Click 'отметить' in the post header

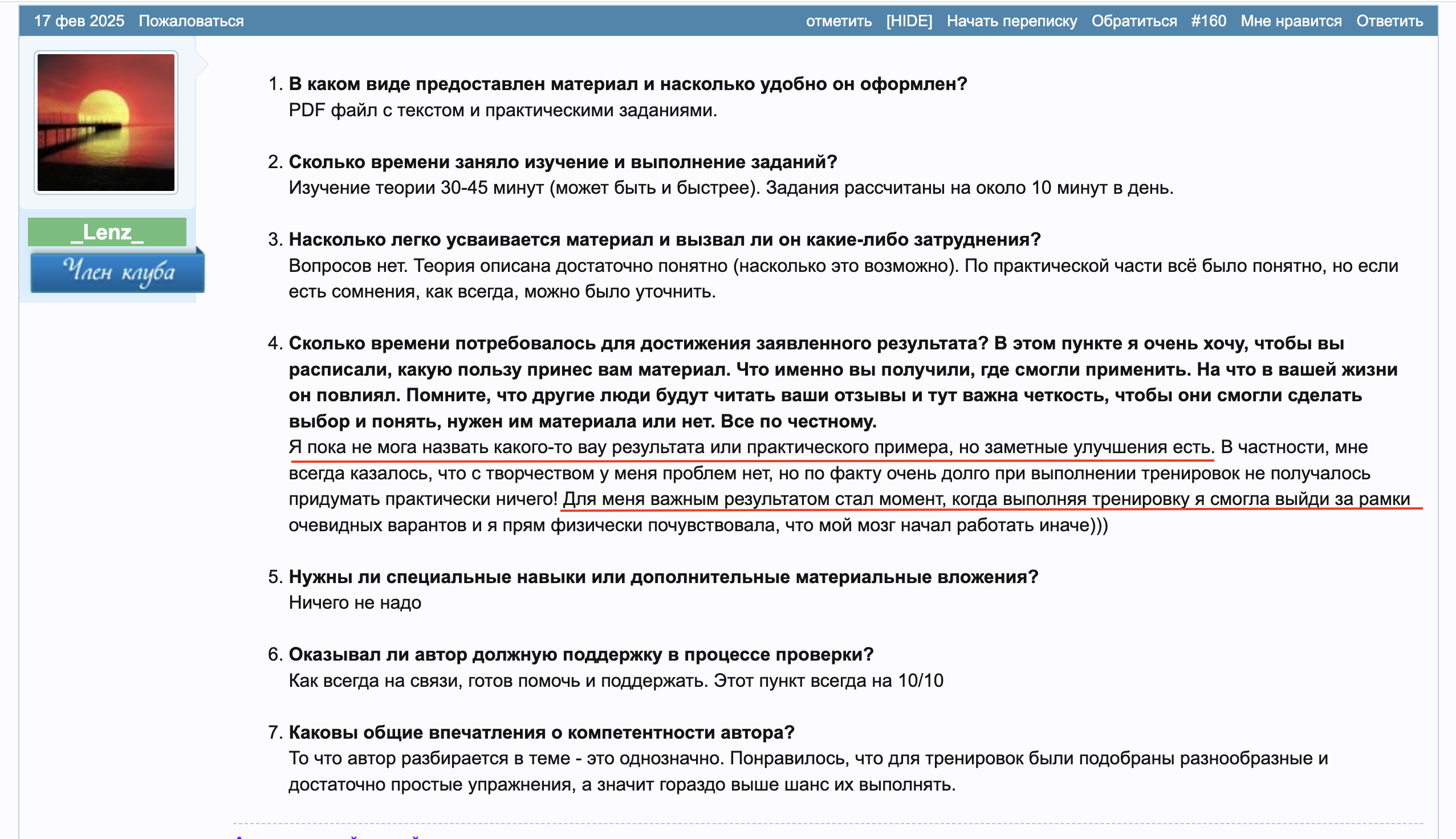839,21
